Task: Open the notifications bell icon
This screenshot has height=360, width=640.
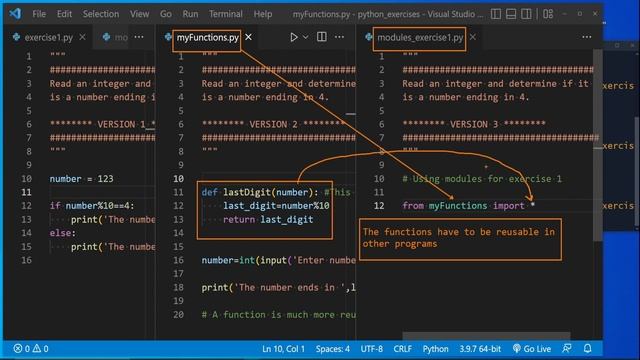Action: tap(587, 349)
